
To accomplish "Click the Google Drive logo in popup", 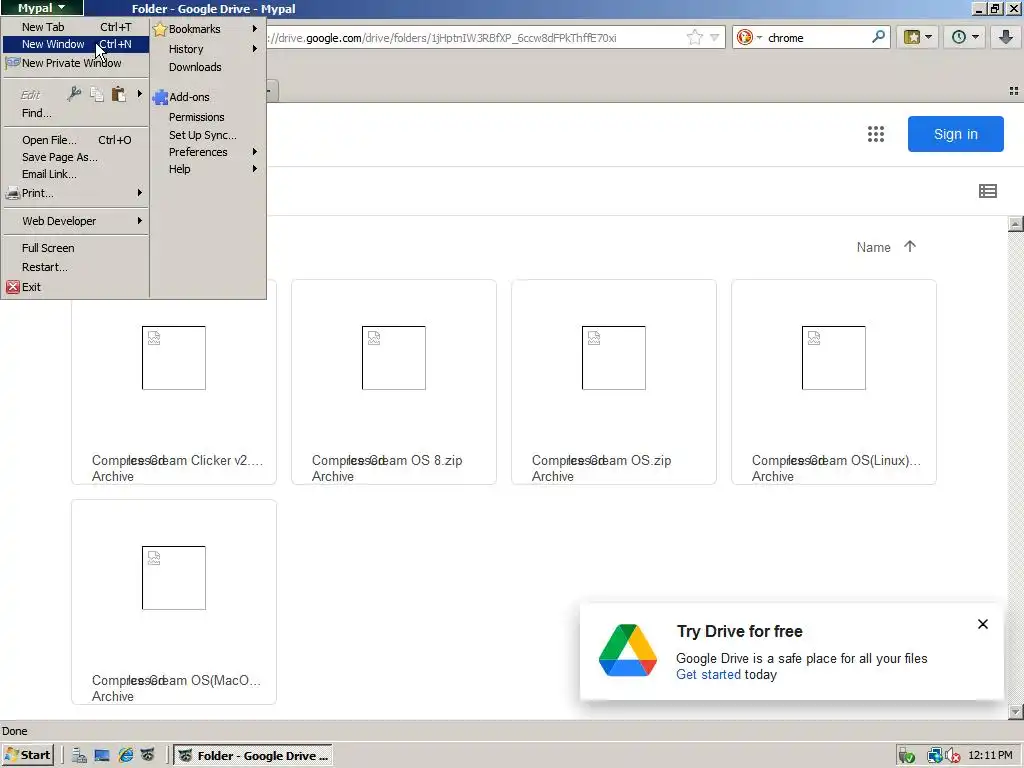I will (x=628, y=650).
